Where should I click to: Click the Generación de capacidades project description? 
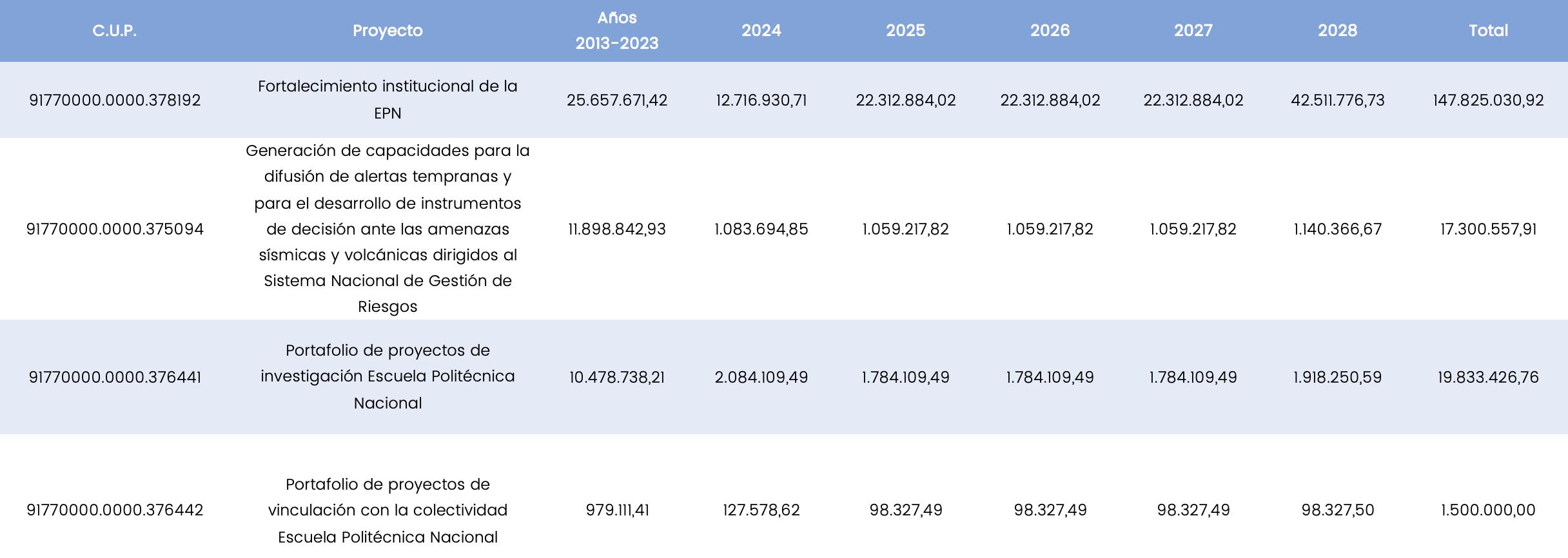click(x=387, y=229)
